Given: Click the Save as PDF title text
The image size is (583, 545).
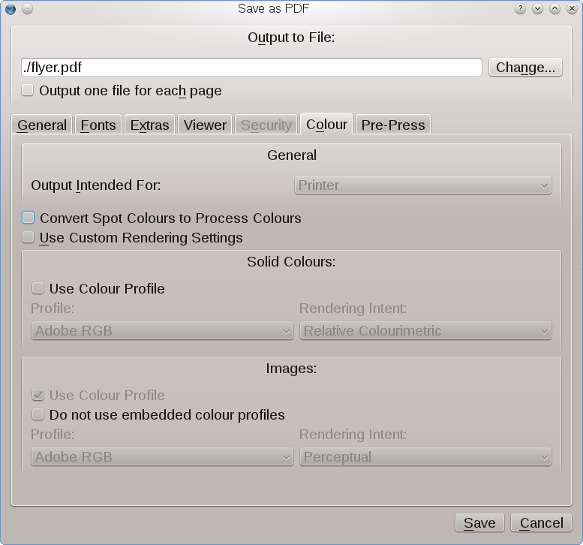Looking at the screenshot, I should [273, 9].
